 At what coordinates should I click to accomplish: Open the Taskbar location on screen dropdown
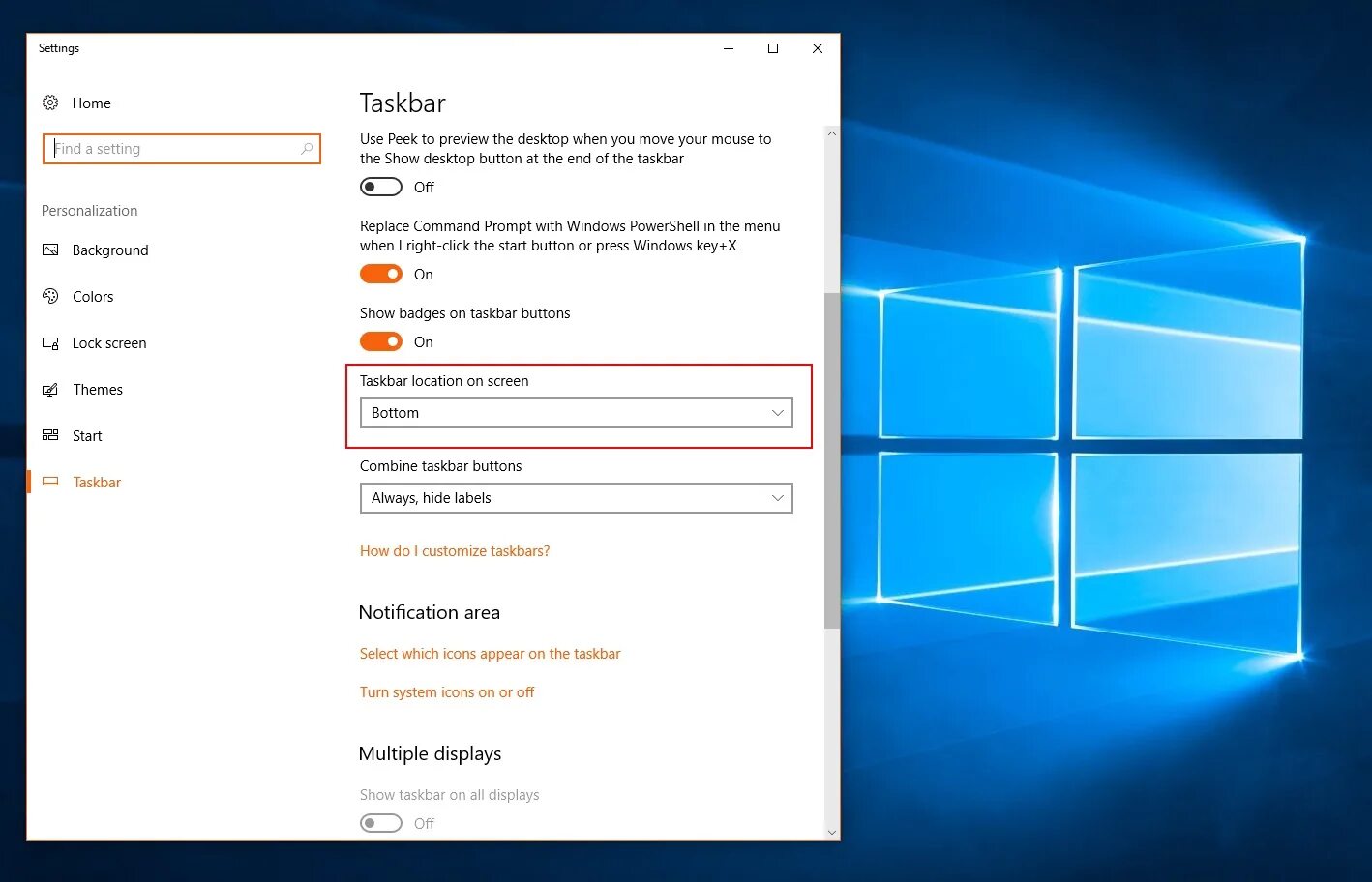pos(576,413)
